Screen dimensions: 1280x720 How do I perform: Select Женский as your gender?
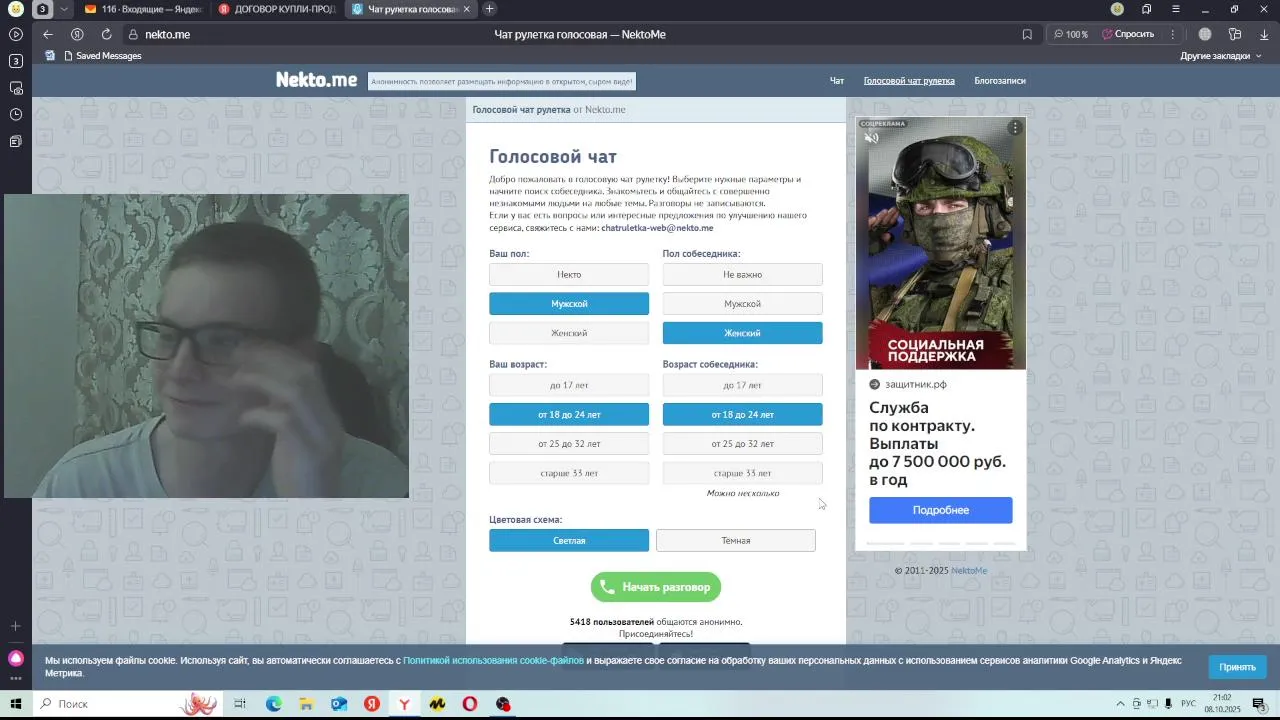(569, 333)
